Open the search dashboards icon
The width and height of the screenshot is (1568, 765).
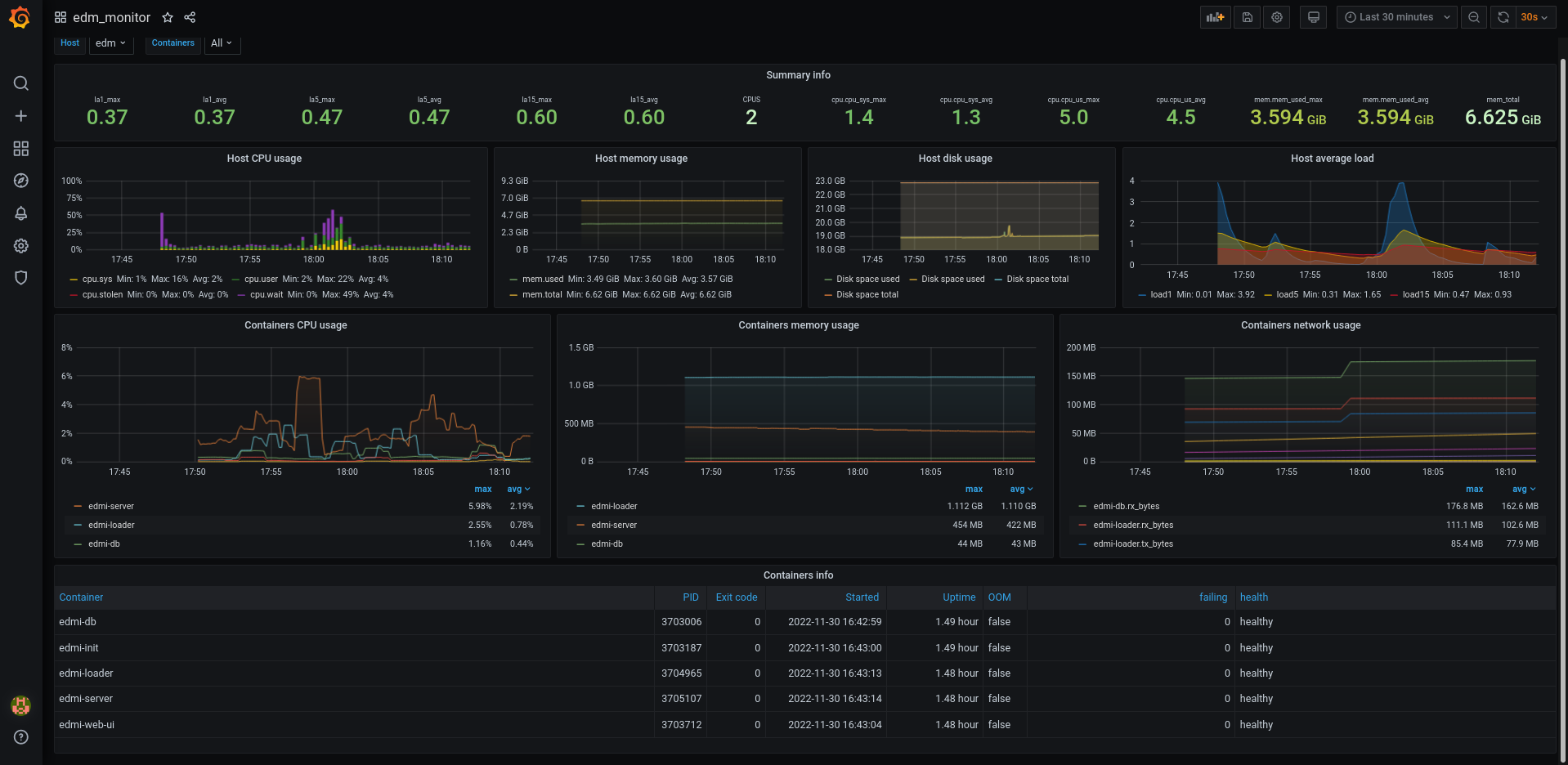21,83
